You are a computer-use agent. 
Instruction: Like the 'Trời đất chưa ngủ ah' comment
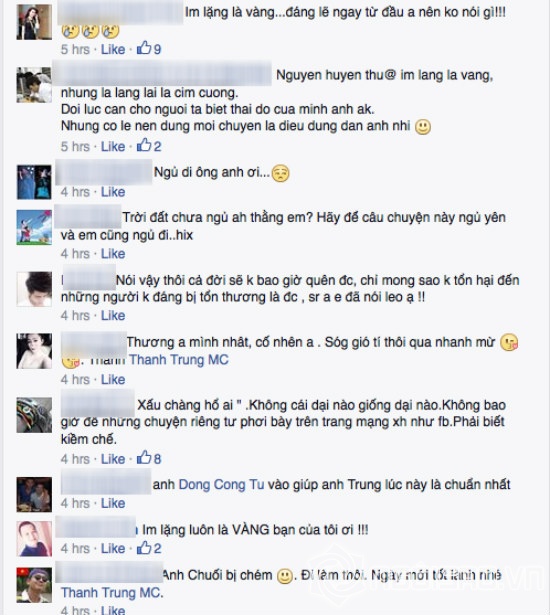113,254
